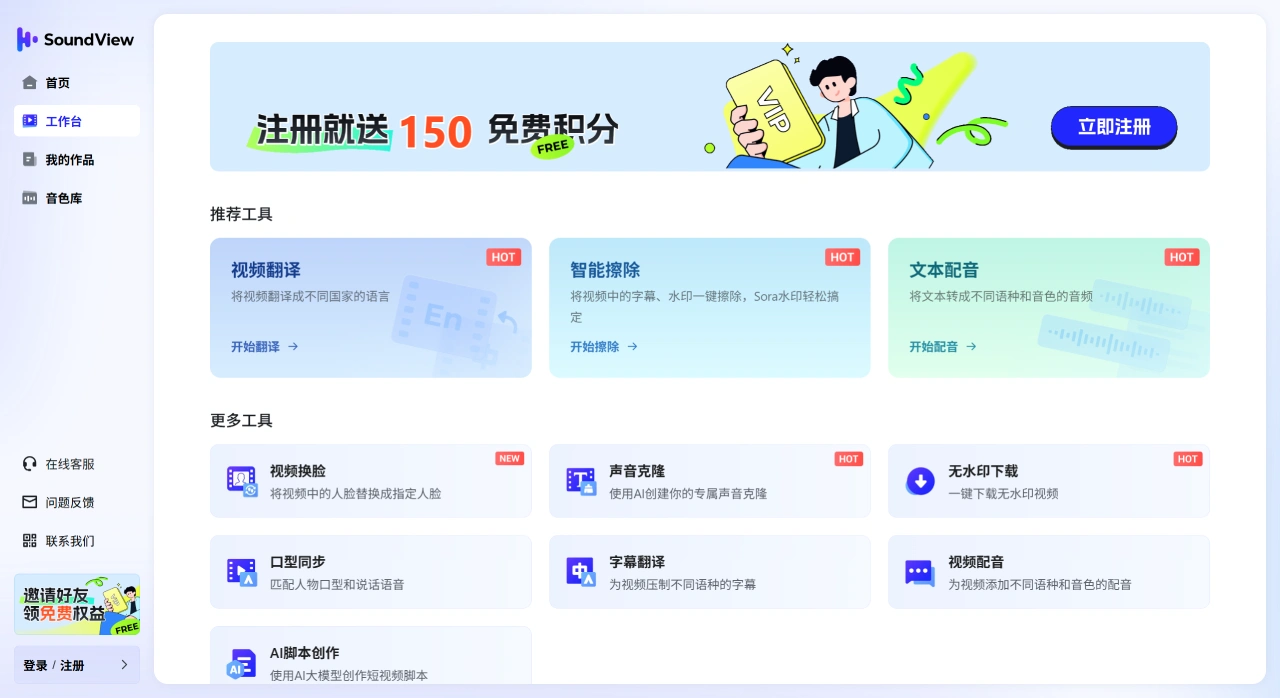
Task: Select the 视频换脸 face-swap tool icon
Action: (241, 480)
